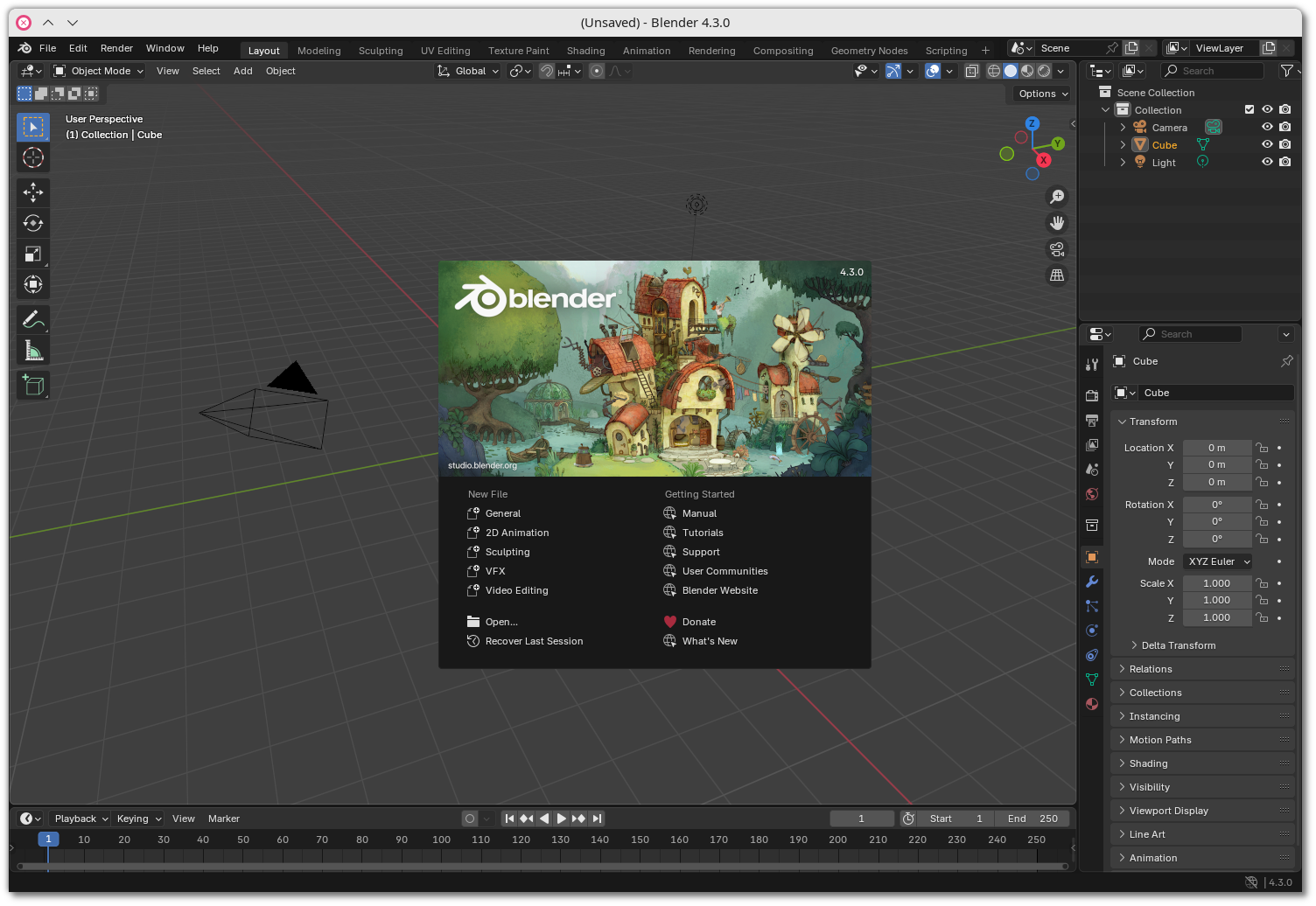1316x906 pixels.
Task: Activate the Select Box tool
Action: 33,127
